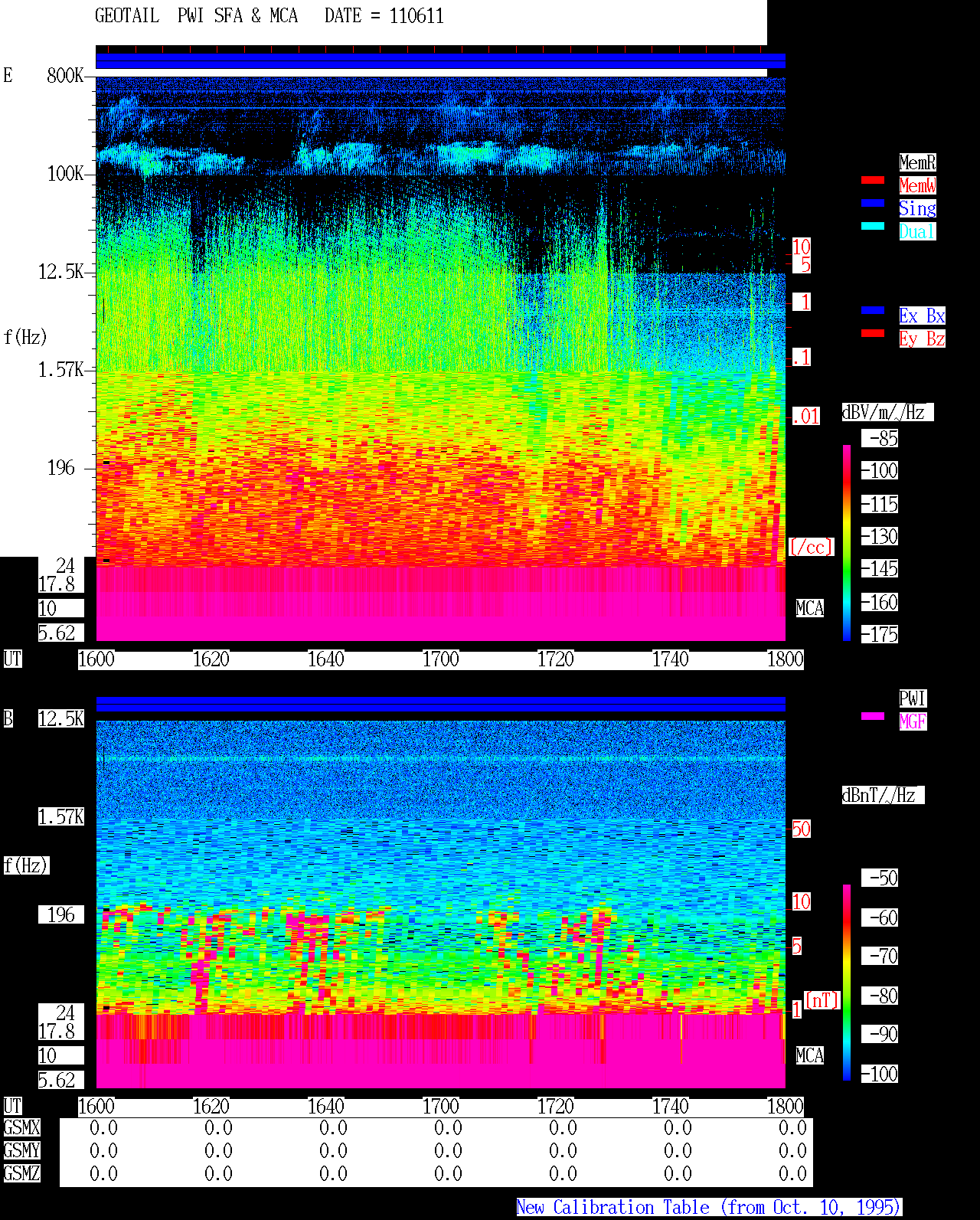Click the red MemW legend swatch
980x1220 pixels.
pos(873,181)
